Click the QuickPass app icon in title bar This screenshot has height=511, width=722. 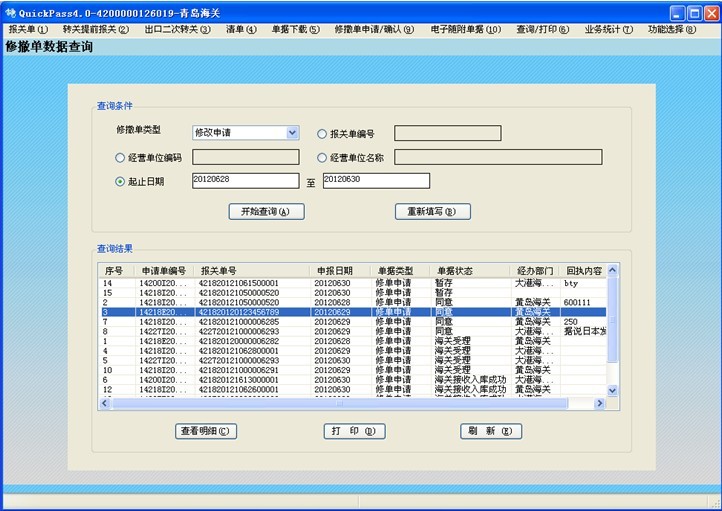tap(12, 12)
